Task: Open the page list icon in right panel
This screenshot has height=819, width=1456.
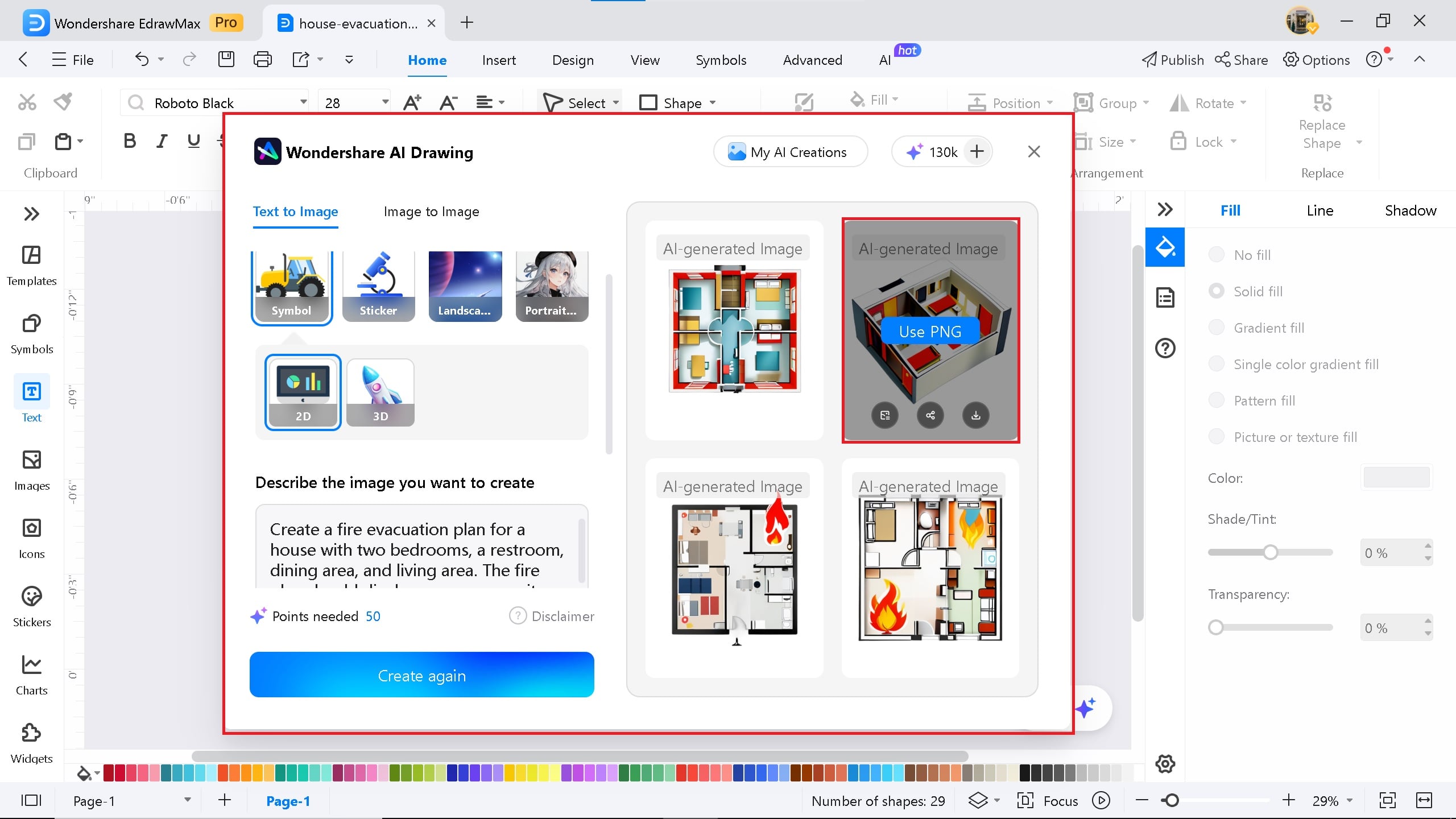Action: pyautogui.click(x=1165, y=297)
